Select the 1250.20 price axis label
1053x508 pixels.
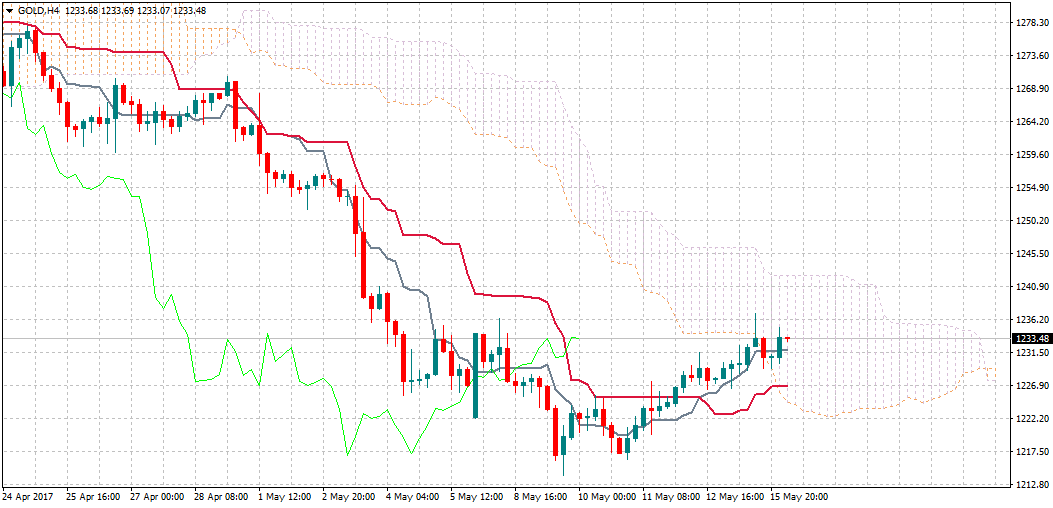pos(1027,221)
